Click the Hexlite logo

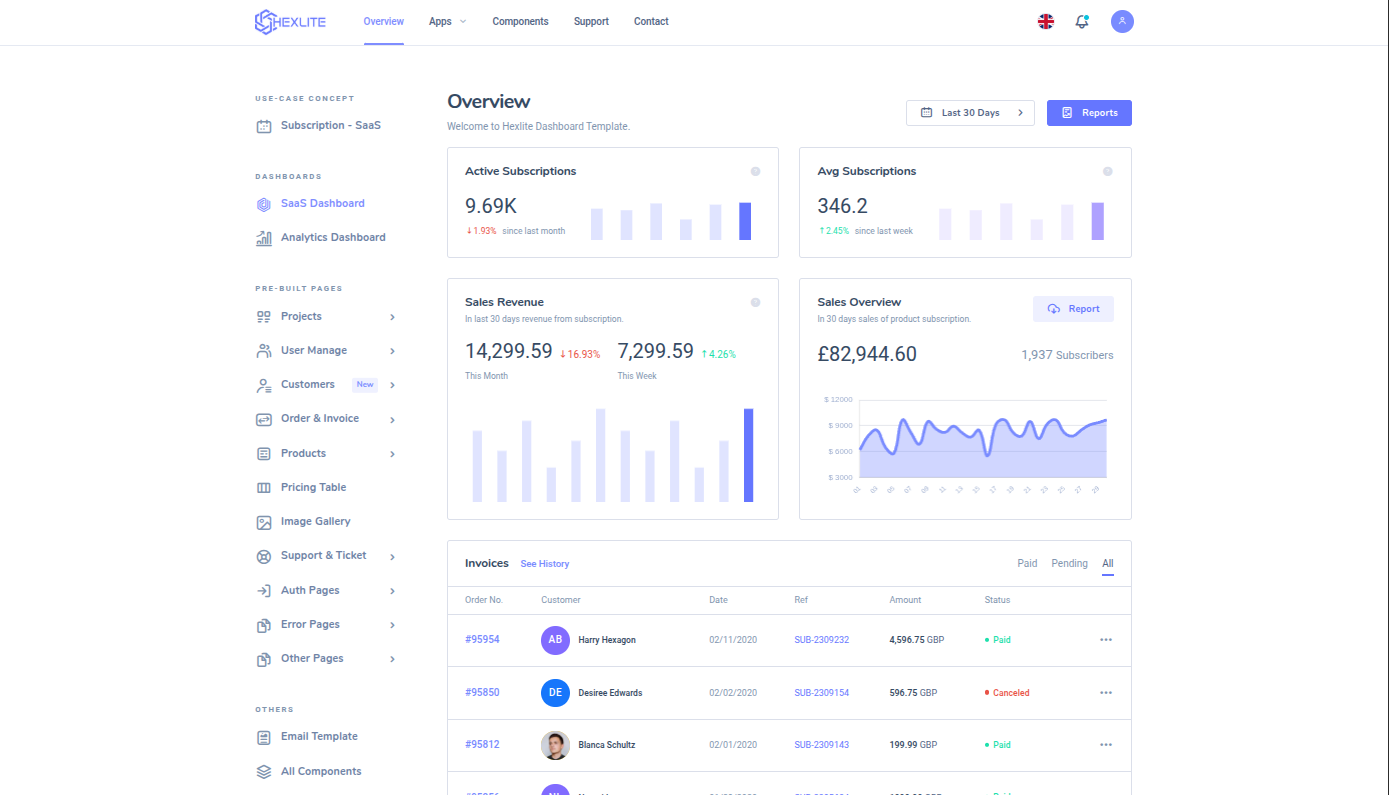[290, 22]
